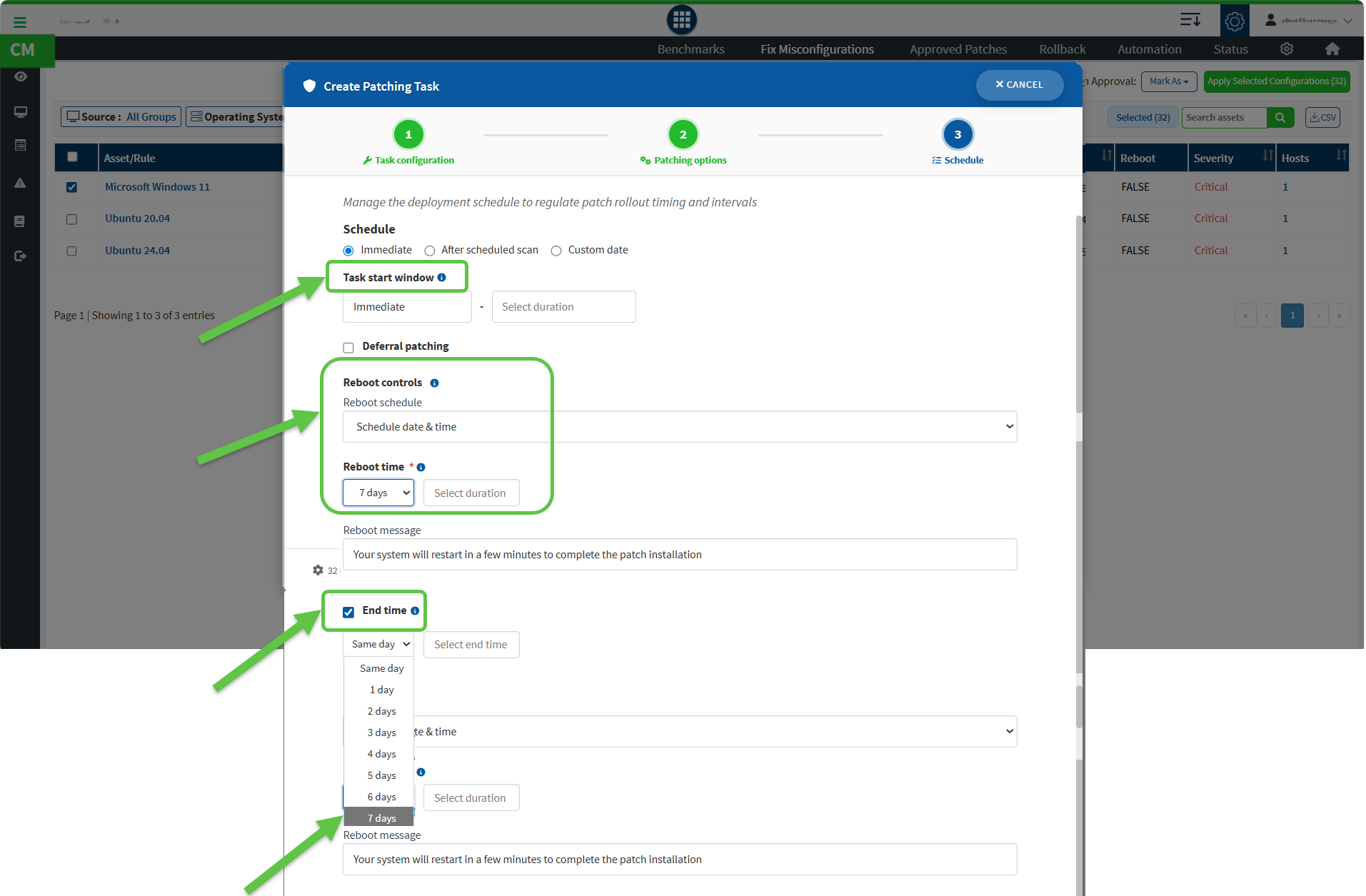Click the Task start window info icon
Screen dimensions: 1366x896
[x=441, y=278]
